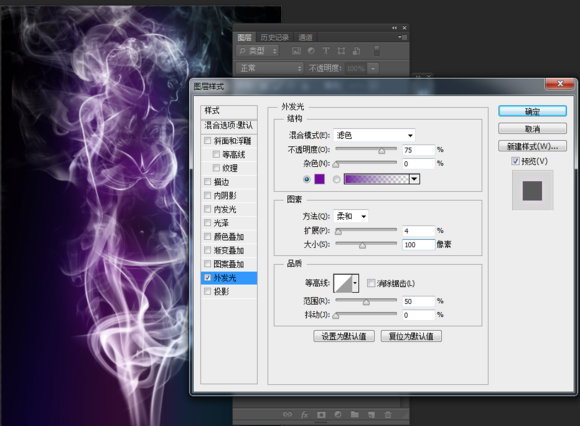The height and width of the screenshot is (426, 580).
Task: Click pixel layer filter icon in Layers panel
Action: pyautogui.click(x=296, y=51)
